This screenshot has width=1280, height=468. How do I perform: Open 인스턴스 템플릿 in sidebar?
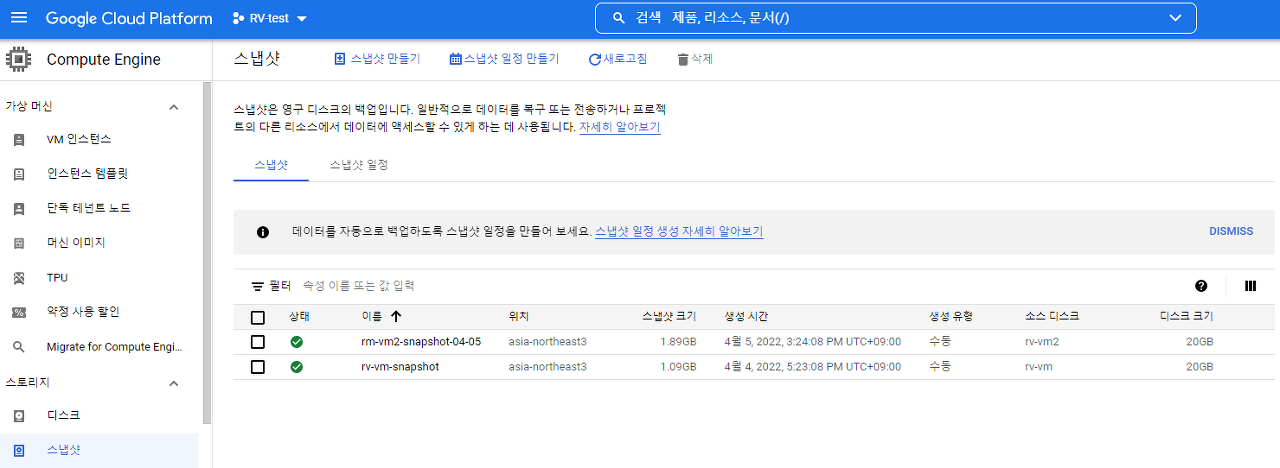tap(87, 174)
